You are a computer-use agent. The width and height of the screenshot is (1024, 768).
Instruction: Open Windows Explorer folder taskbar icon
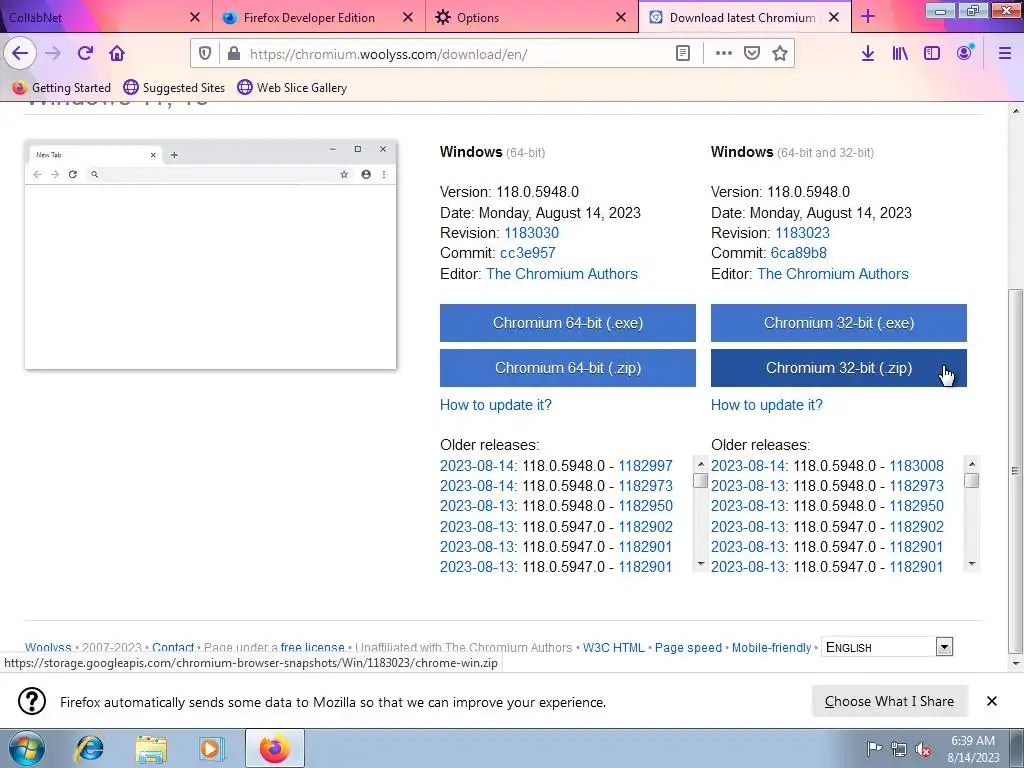point(151,748)
